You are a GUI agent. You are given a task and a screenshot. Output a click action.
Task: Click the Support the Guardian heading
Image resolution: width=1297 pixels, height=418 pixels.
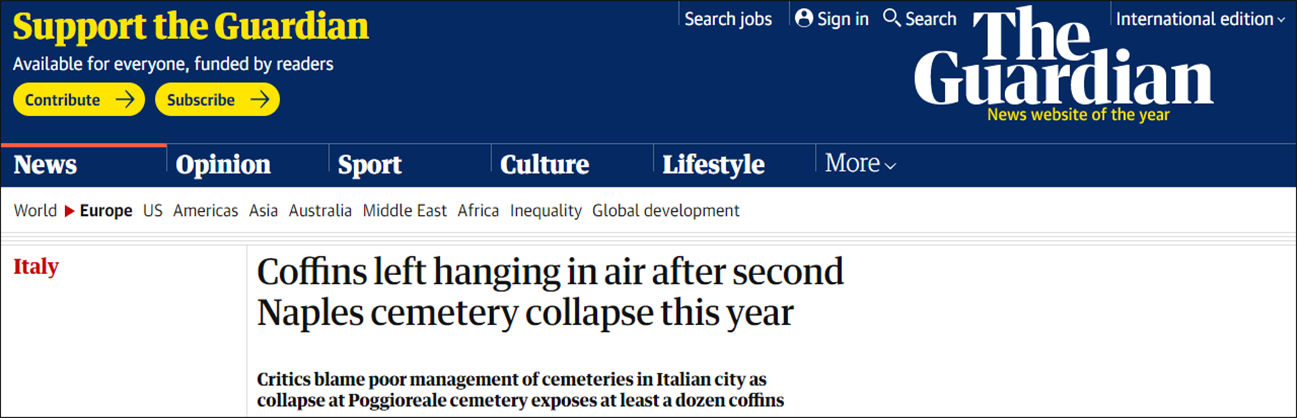click(x=191, y=27)
